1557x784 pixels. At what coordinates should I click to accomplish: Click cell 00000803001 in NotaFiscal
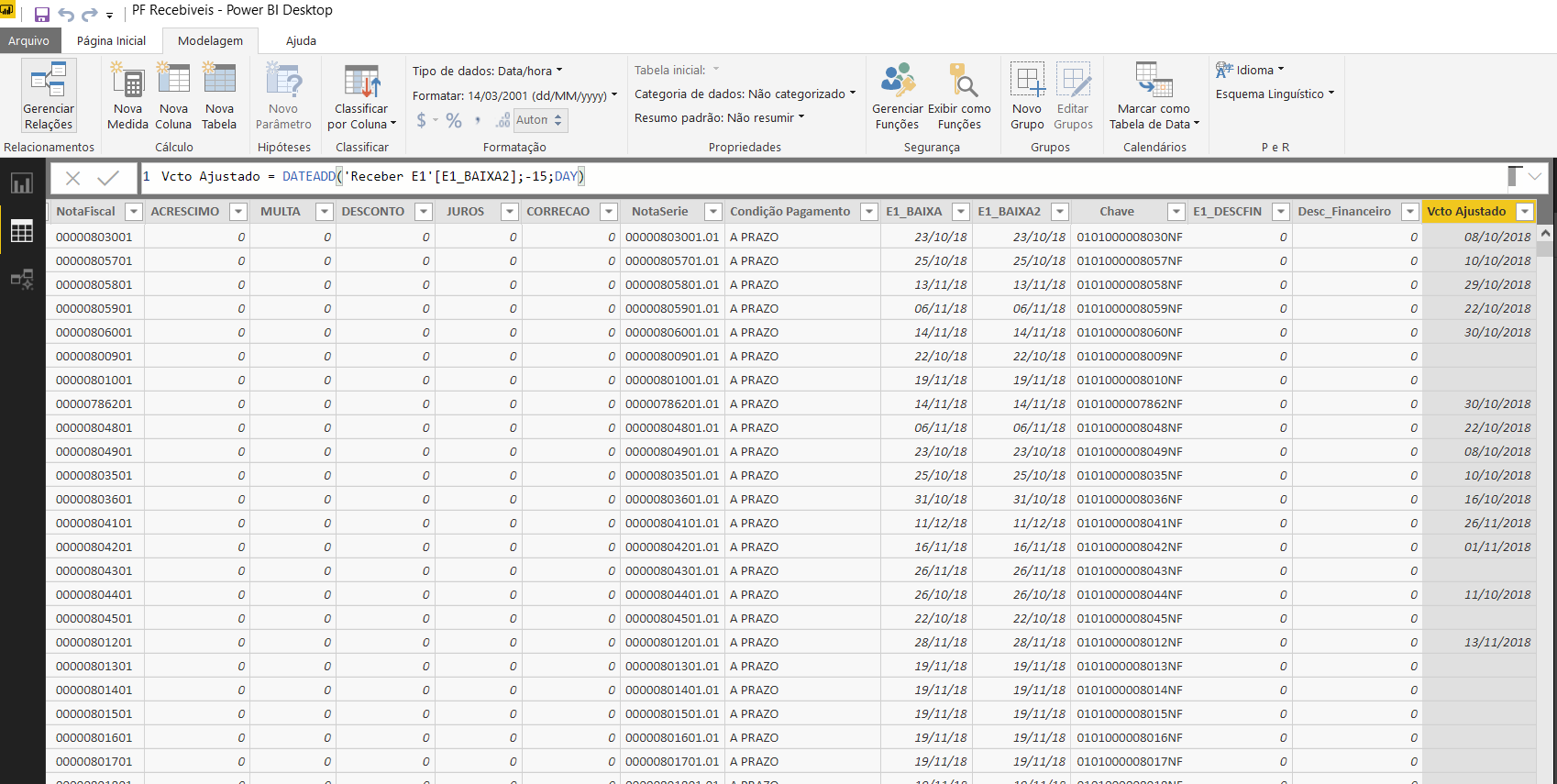click(94, 237)
